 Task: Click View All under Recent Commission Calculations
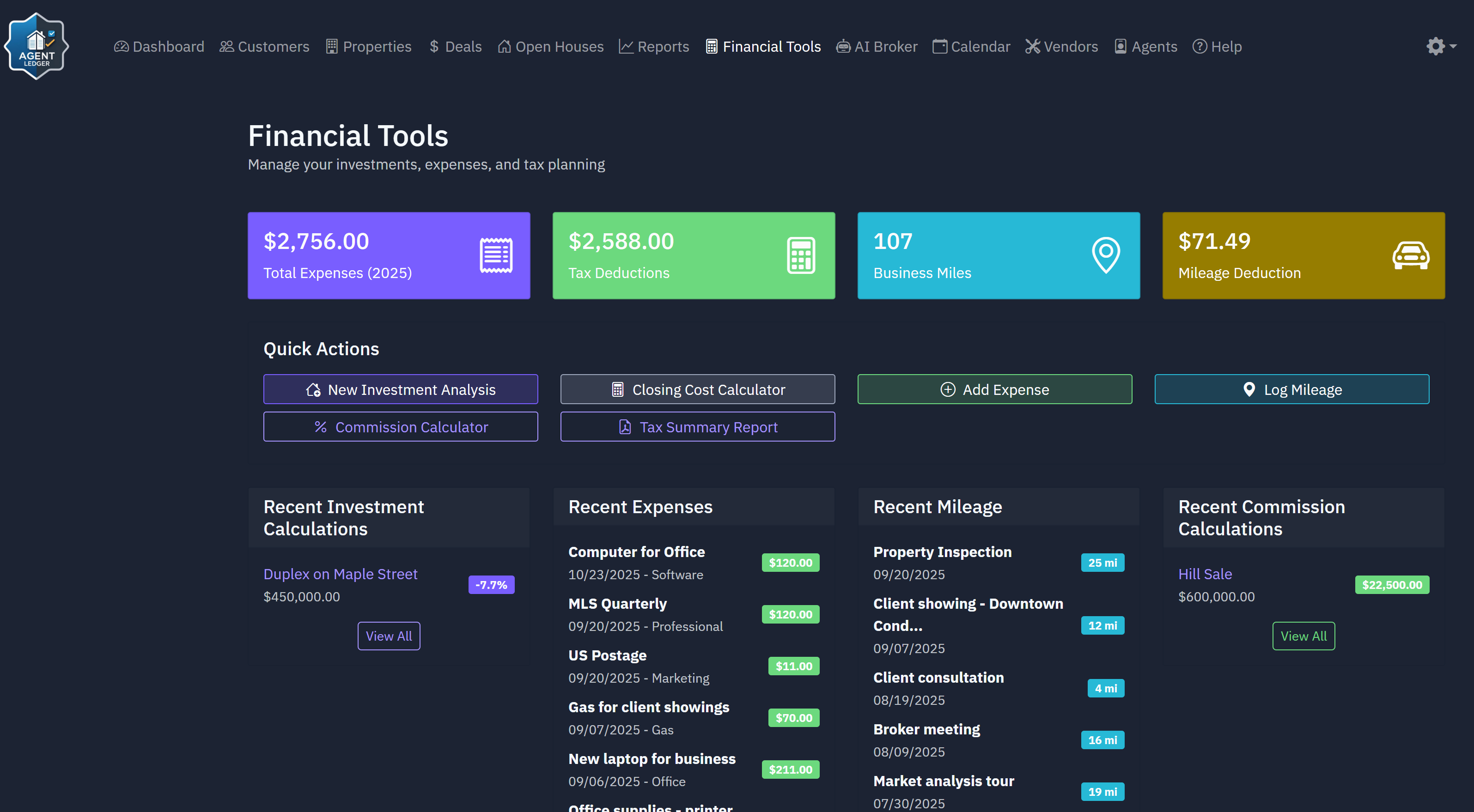(x=1303, y=635)
